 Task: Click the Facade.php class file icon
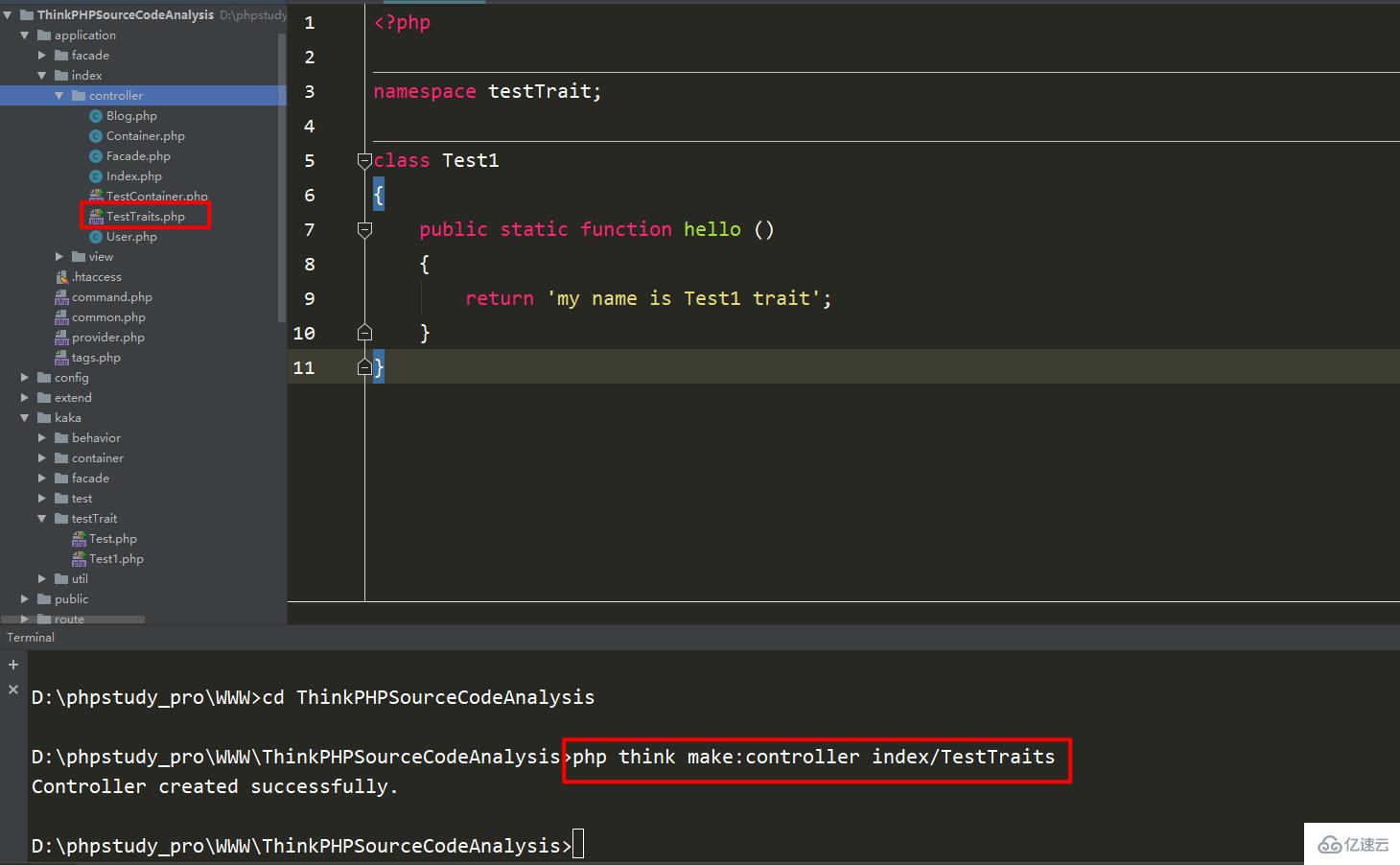[96, 156]
